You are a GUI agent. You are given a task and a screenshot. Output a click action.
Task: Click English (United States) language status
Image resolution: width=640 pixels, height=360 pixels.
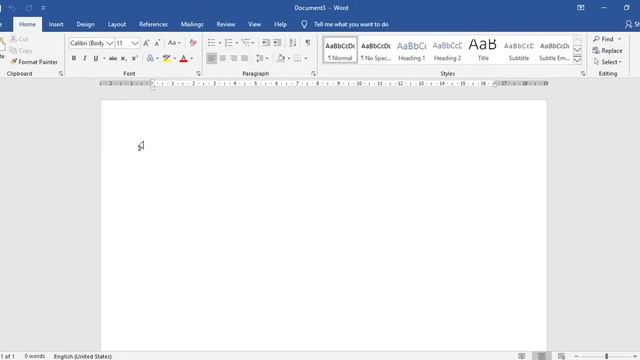(82, 356)
